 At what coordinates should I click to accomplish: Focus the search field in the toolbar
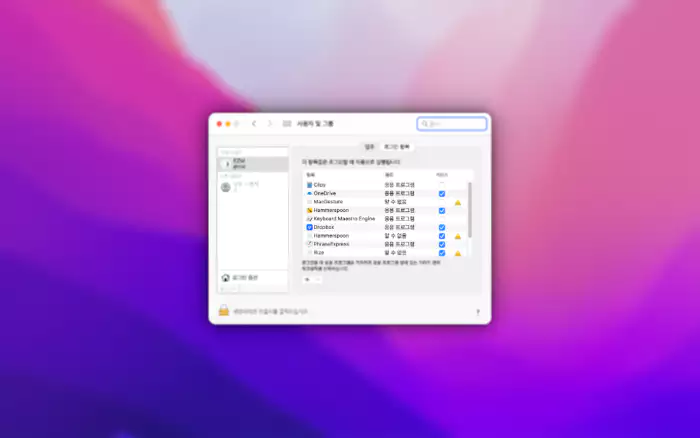(x=452, y=124)
